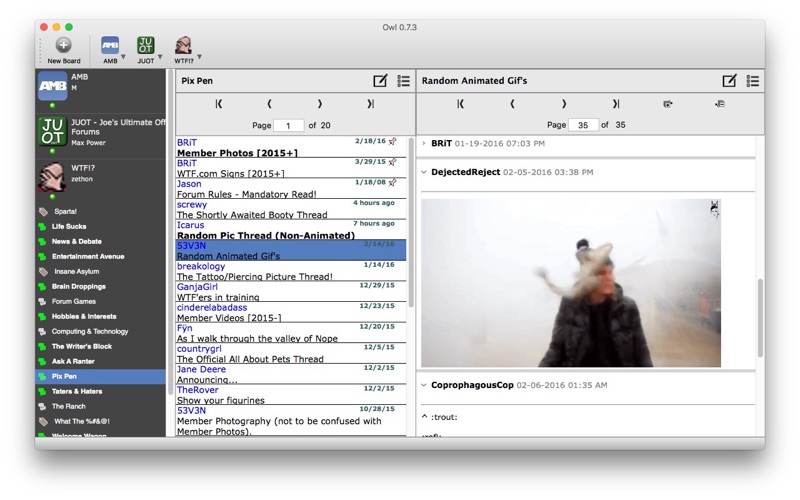
Task: Go to first page of Pix Pen
Action: point(219,104)
